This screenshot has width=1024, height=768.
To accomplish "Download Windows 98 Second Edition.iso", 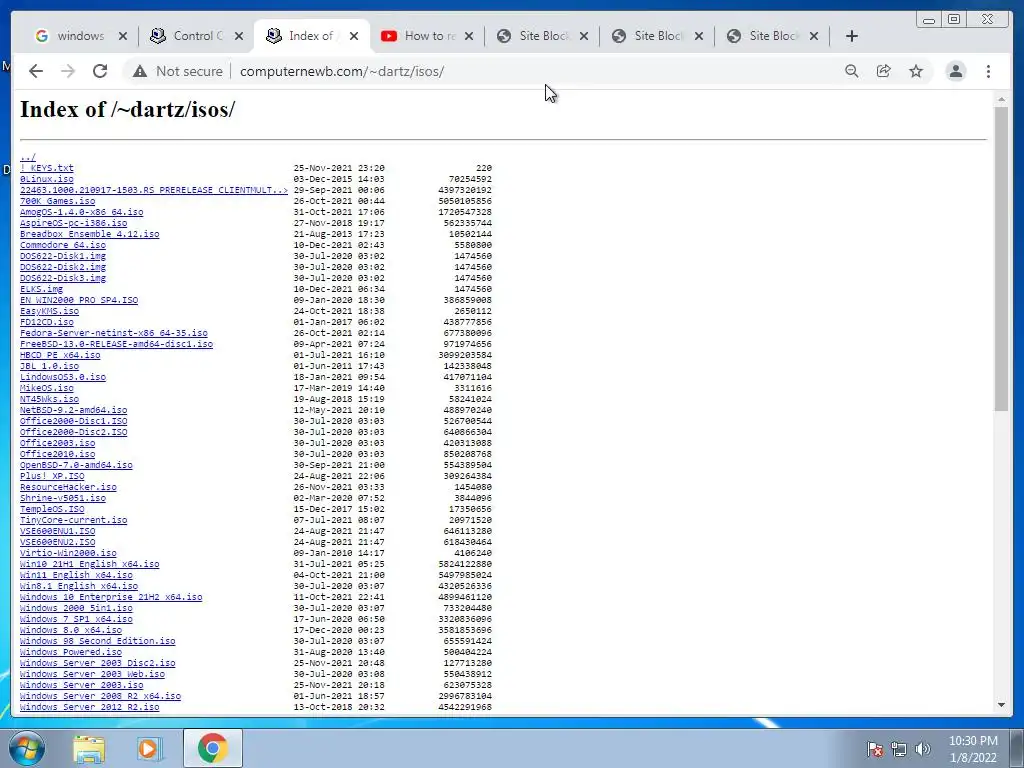I will pos(97,641).
